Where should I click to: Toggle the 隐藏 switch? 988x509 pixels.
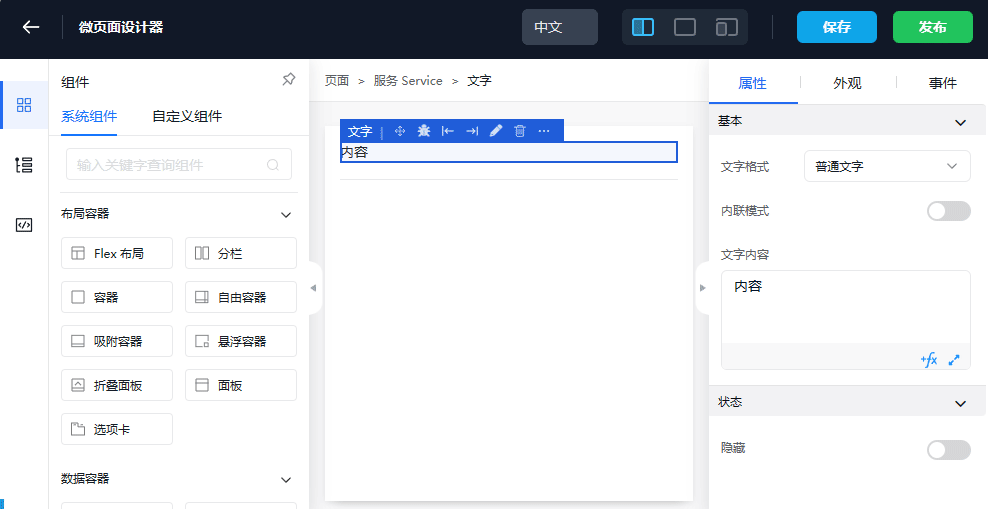[948, 450]
